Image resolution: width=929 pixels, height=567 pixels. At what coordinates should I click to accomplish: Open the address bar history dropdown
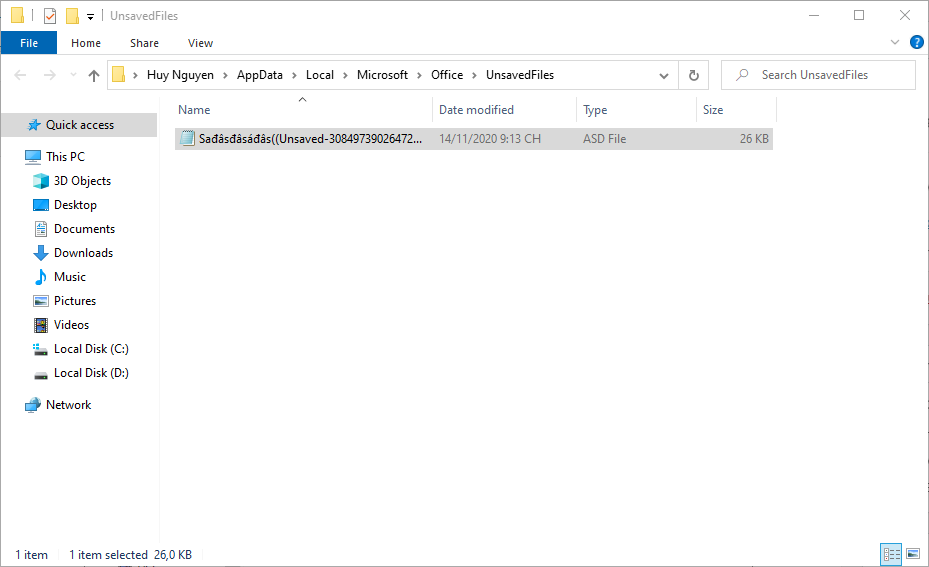664,75
